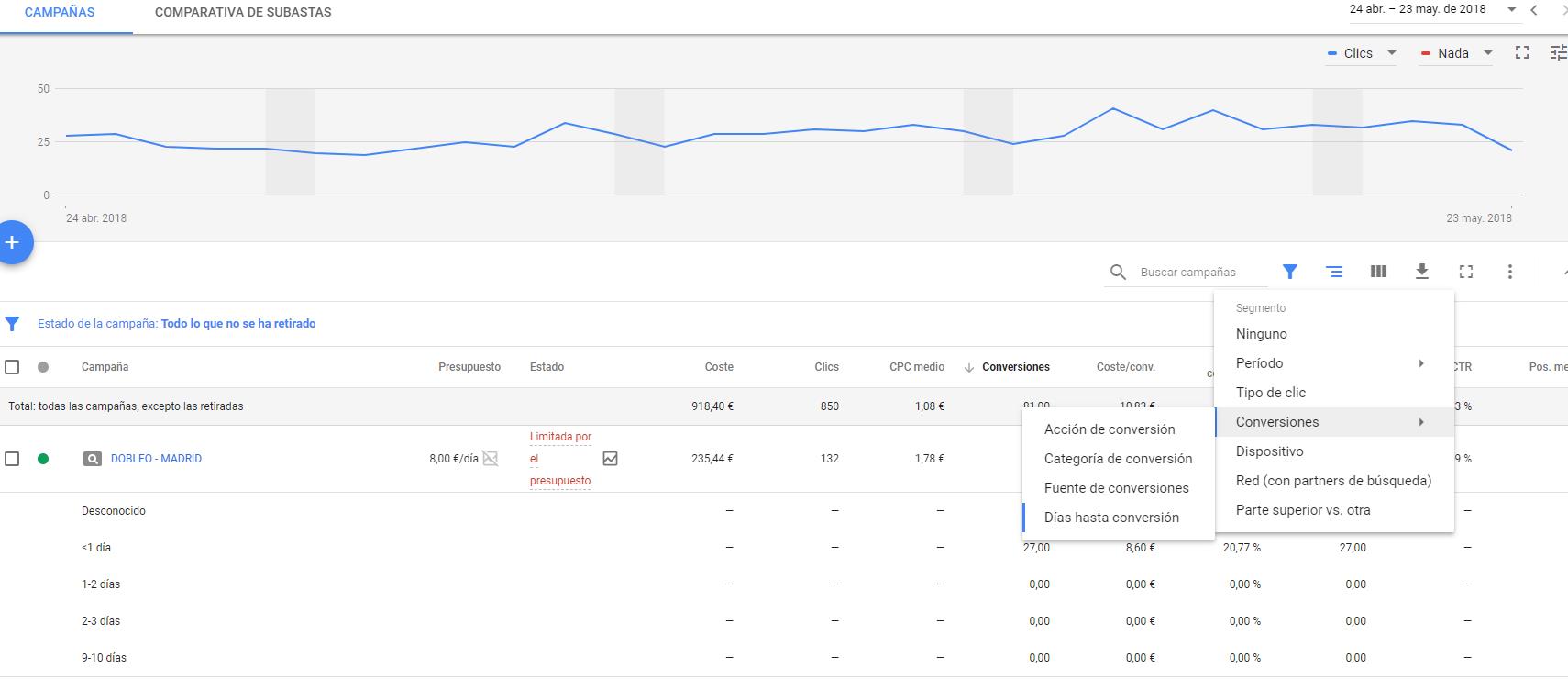The height and width of the screenshot is (679, 1568).
Task: Open the DOBLEO - MADRID campaign link
Action: coord(156,459)
